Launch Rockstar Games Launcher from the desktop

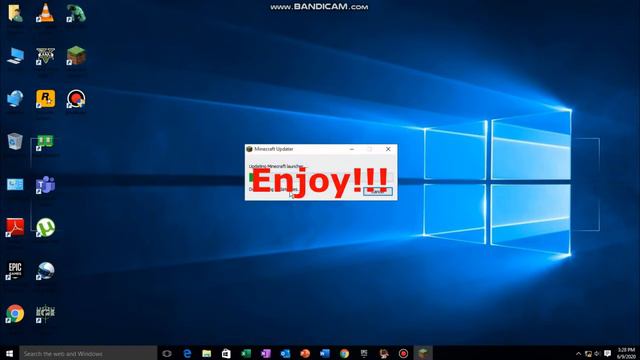point(45,99)
